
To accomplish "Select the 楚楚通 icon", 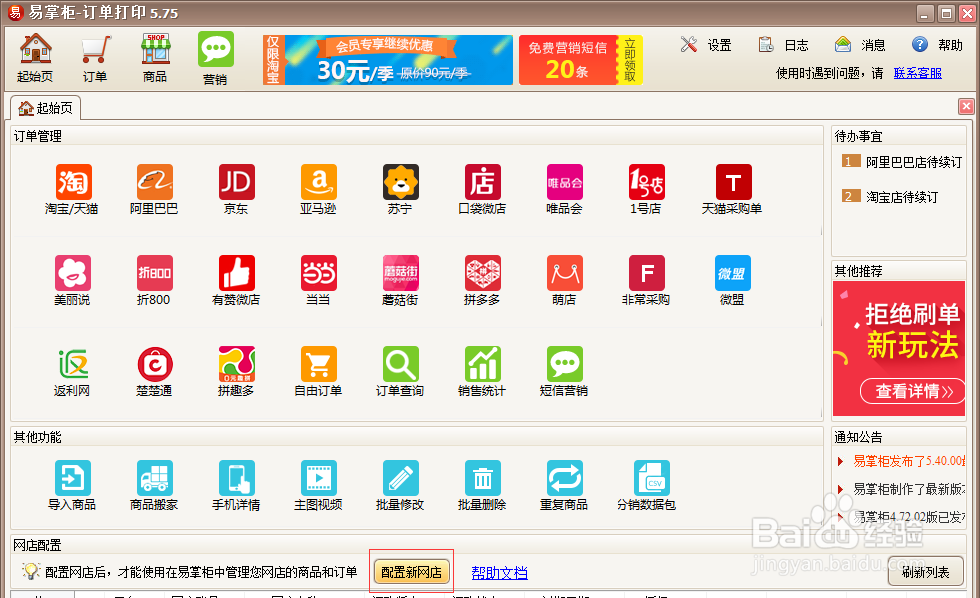I will (155, 364).
